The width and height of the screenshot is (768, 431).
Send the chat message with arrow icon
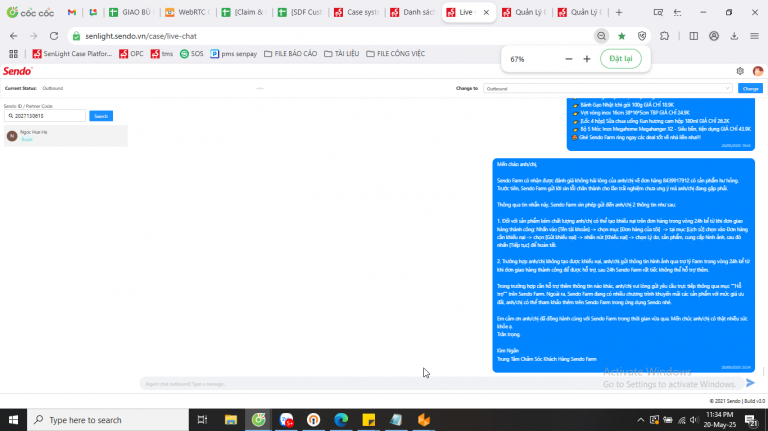[x=750, y=383]
